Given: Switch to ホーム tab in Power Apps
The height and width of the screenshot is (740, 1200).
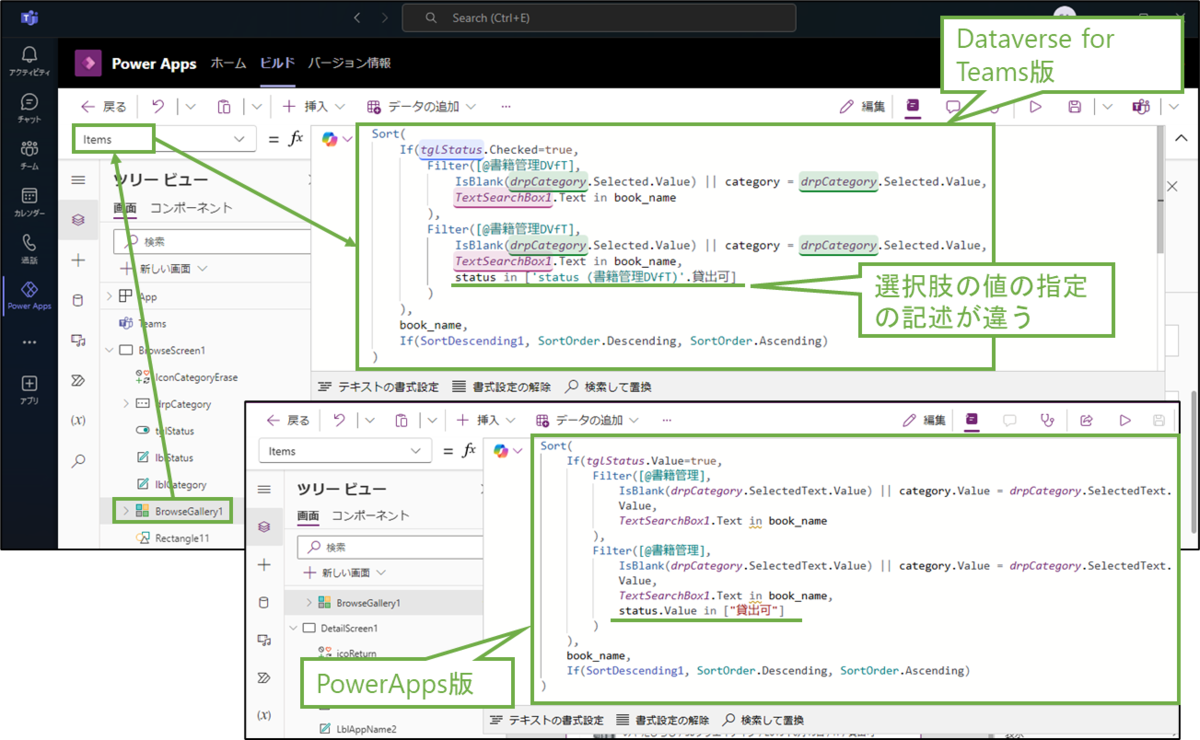Looking at the screenshot, I should 228,63.
